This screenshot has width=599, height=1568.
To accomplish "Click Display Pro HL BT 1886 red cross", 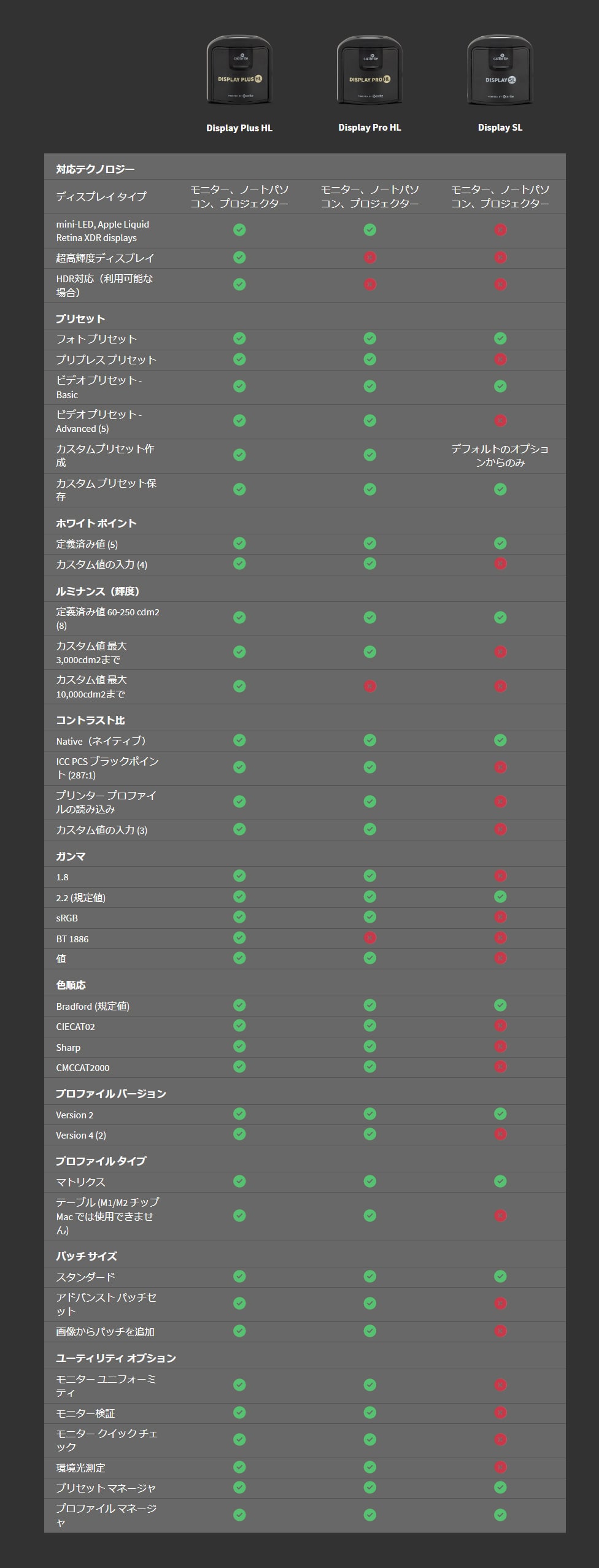I will [x=369, y=938].
